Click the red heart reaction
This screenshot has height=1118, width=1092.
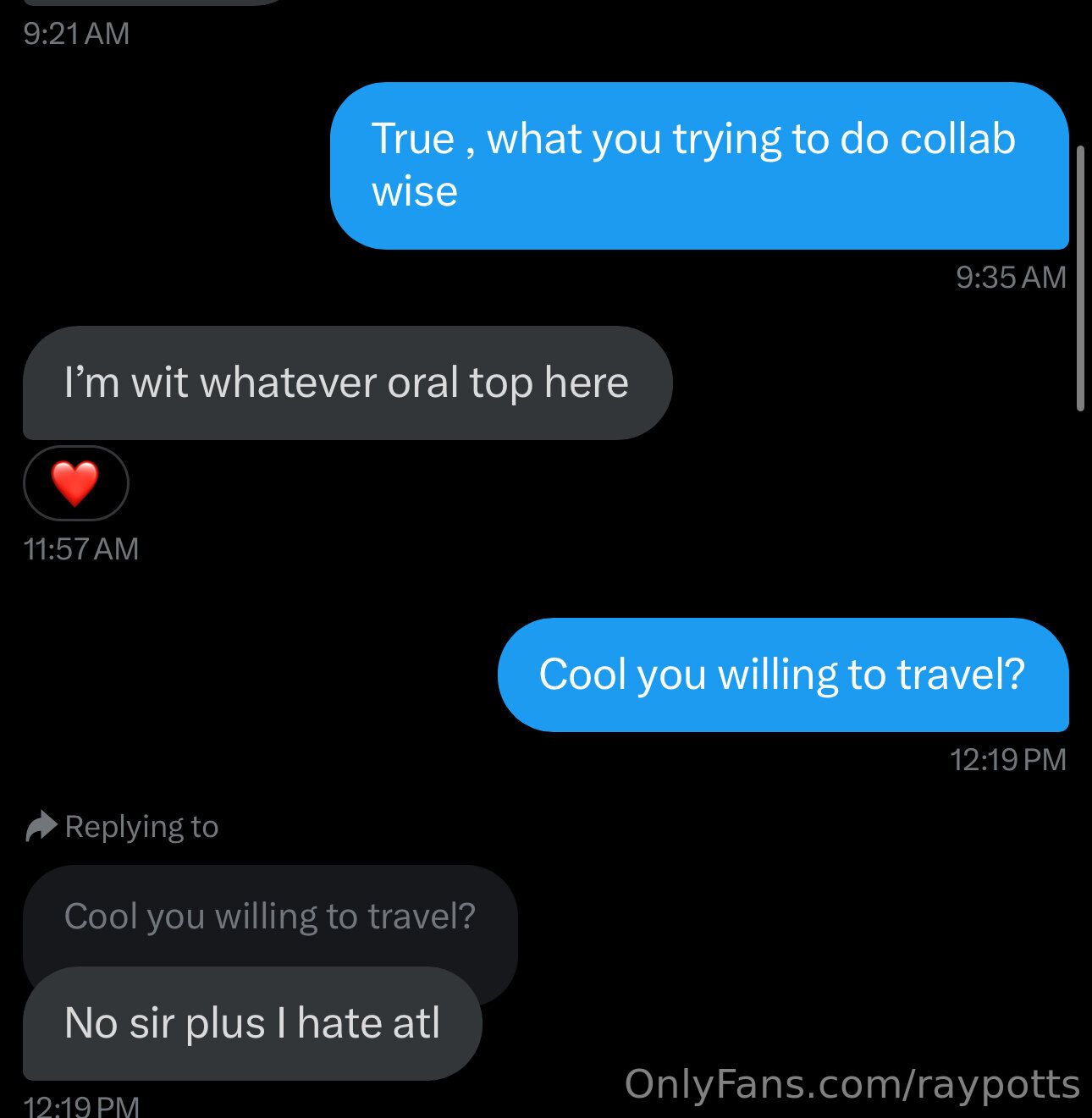click(x=75, y=483)
